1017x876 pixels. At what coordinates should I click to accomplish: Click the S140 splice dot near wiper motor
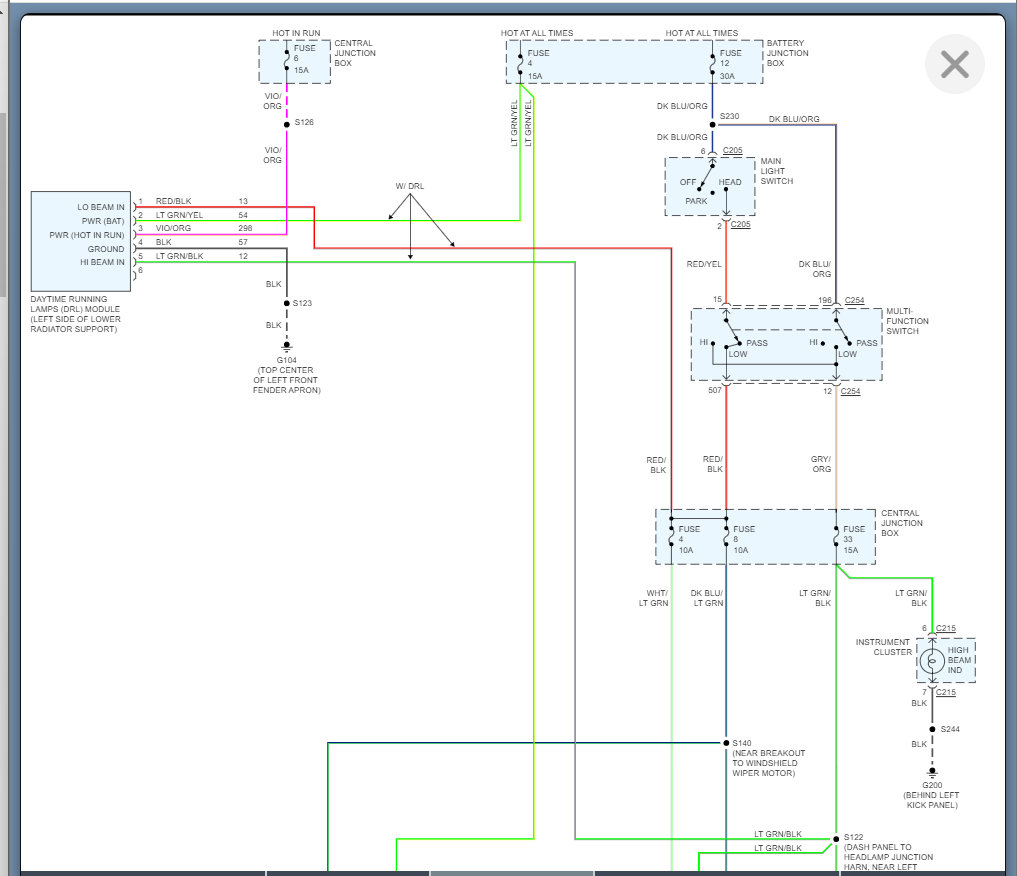point(726,743)
